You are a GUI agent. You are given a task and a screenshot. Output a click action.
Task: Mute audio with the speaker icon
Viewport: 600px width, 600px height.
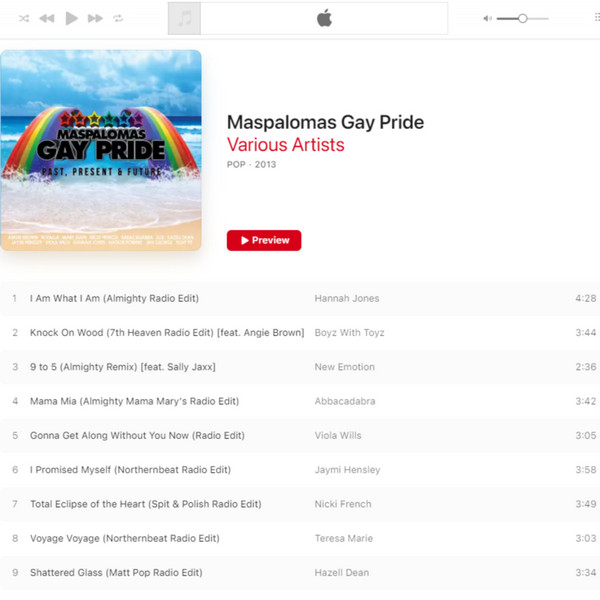[x=488, y=18]
